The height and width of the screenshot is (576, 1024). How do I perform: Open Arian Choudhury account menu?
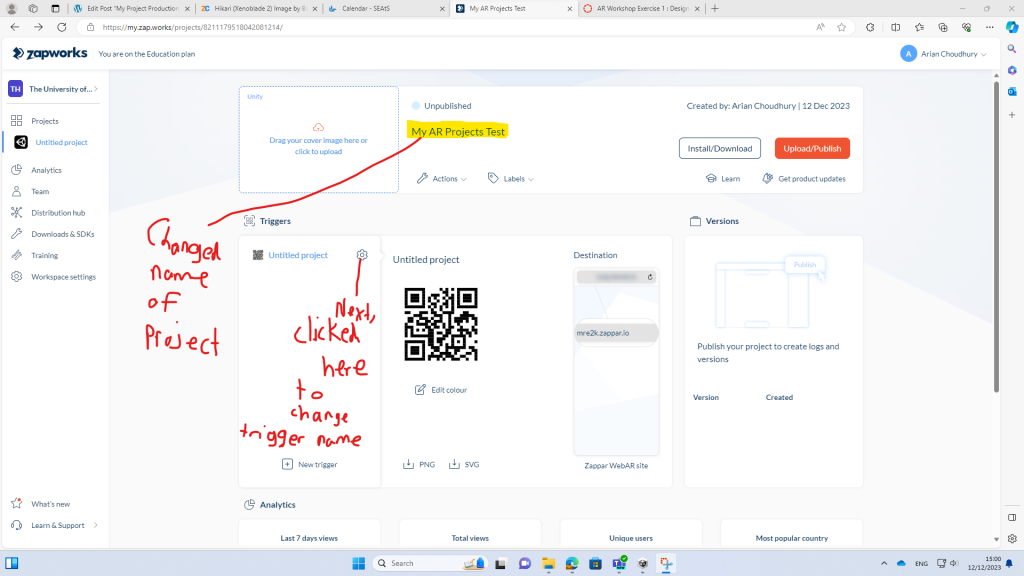(943, 53)
